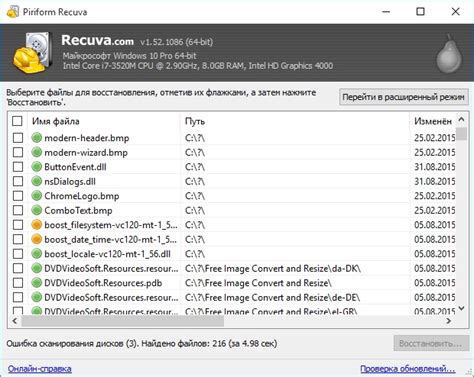Check the box for DVDVideoSoft.Resources.pdb
This screenshot has width=474, height=377.
pos(18,283)
